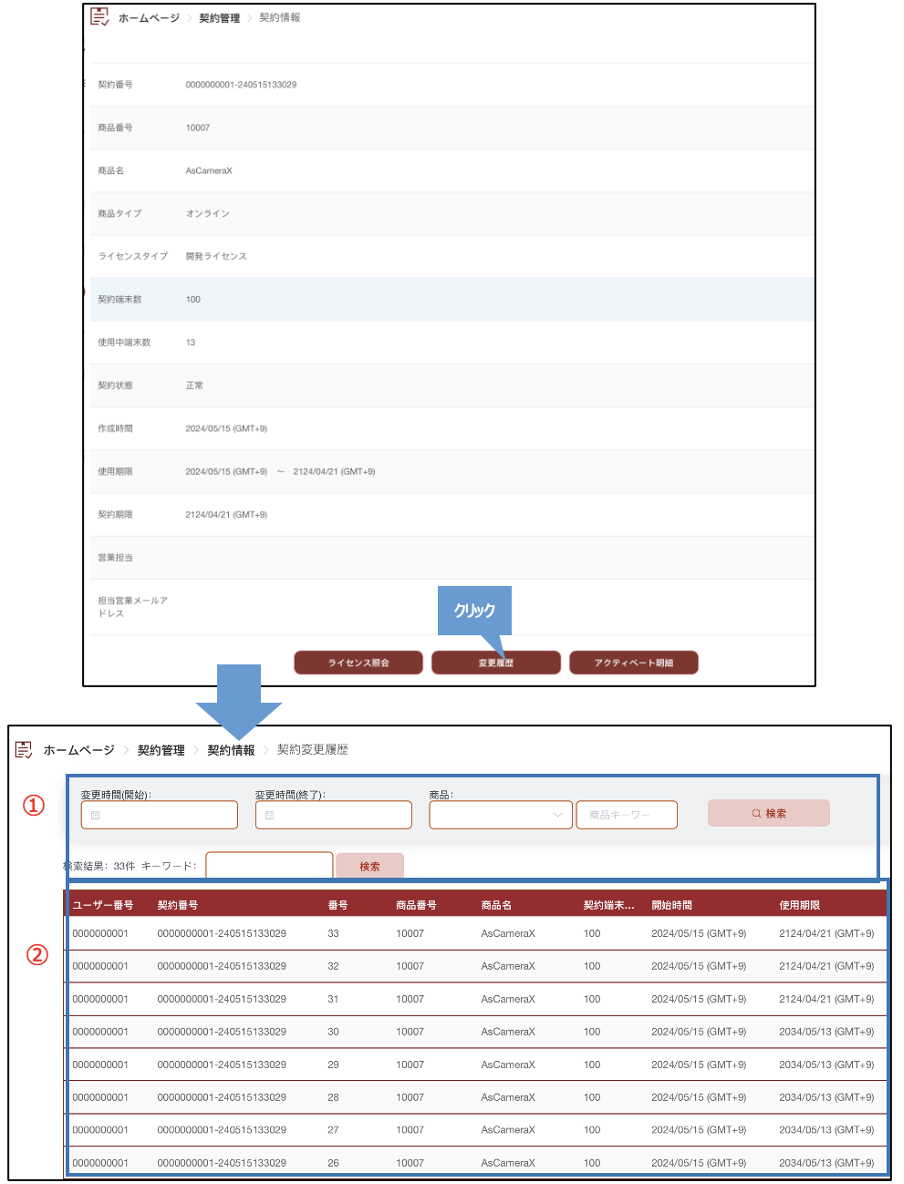Click the 使用期限 column header in the table
Image resolution: width=904 pixels, height=1184 pixels.
click(x=799, y=905)
